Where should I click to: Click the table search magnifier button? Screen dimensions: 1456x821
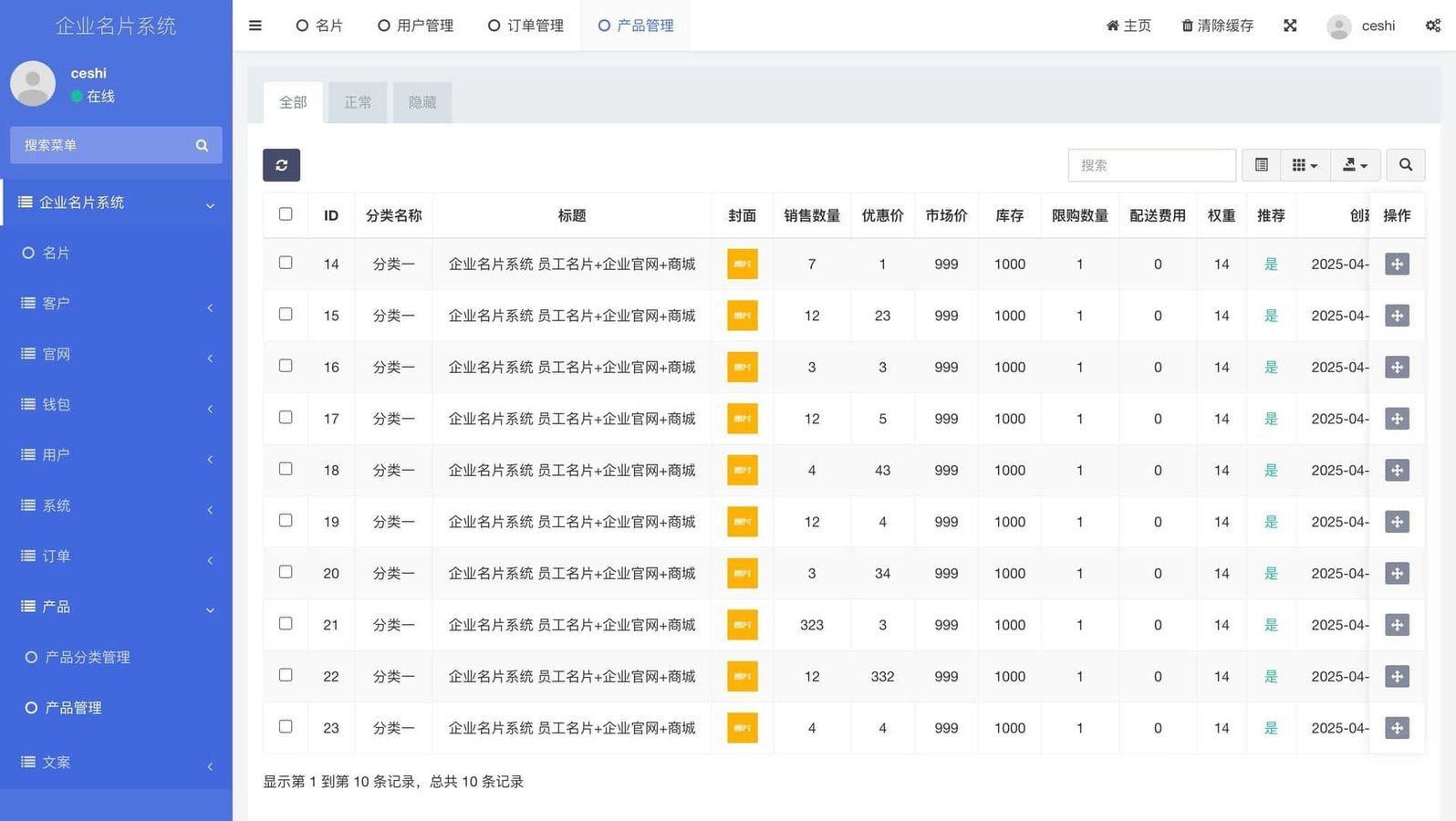1405,165
